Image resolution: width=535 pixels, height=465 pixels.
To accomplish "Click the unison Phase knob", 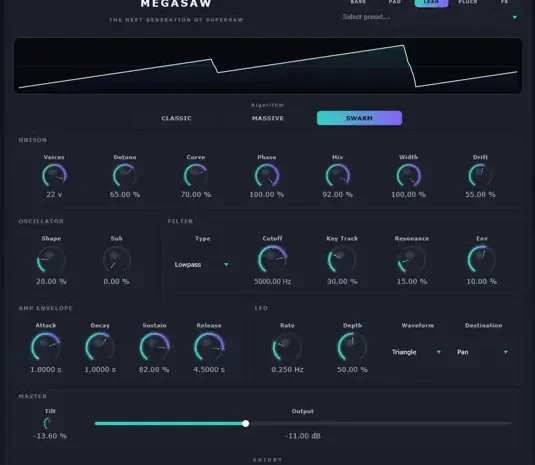I will coord(267,176).
